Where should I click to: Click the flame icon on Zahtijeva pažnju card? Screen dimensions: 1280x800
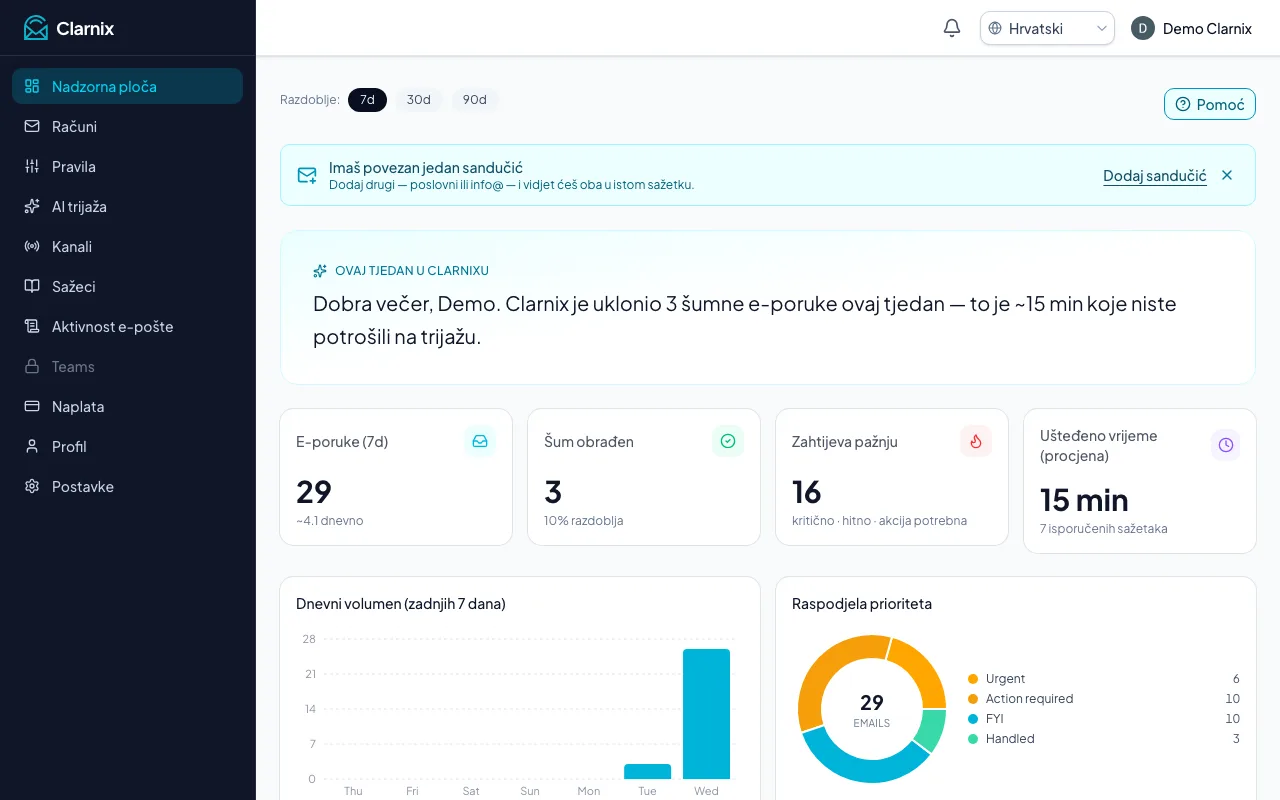coord(976,441)
